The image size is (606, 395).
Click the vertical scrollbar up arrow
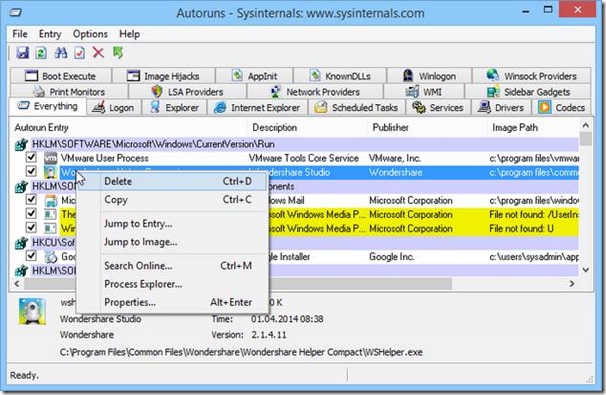[x=586, y=125]
